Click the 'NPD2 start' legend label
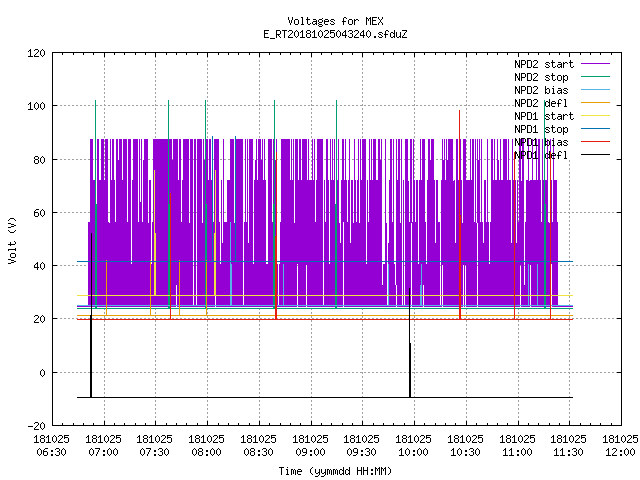The width and height of the screenshot is (640, 480). coord(544,64)
